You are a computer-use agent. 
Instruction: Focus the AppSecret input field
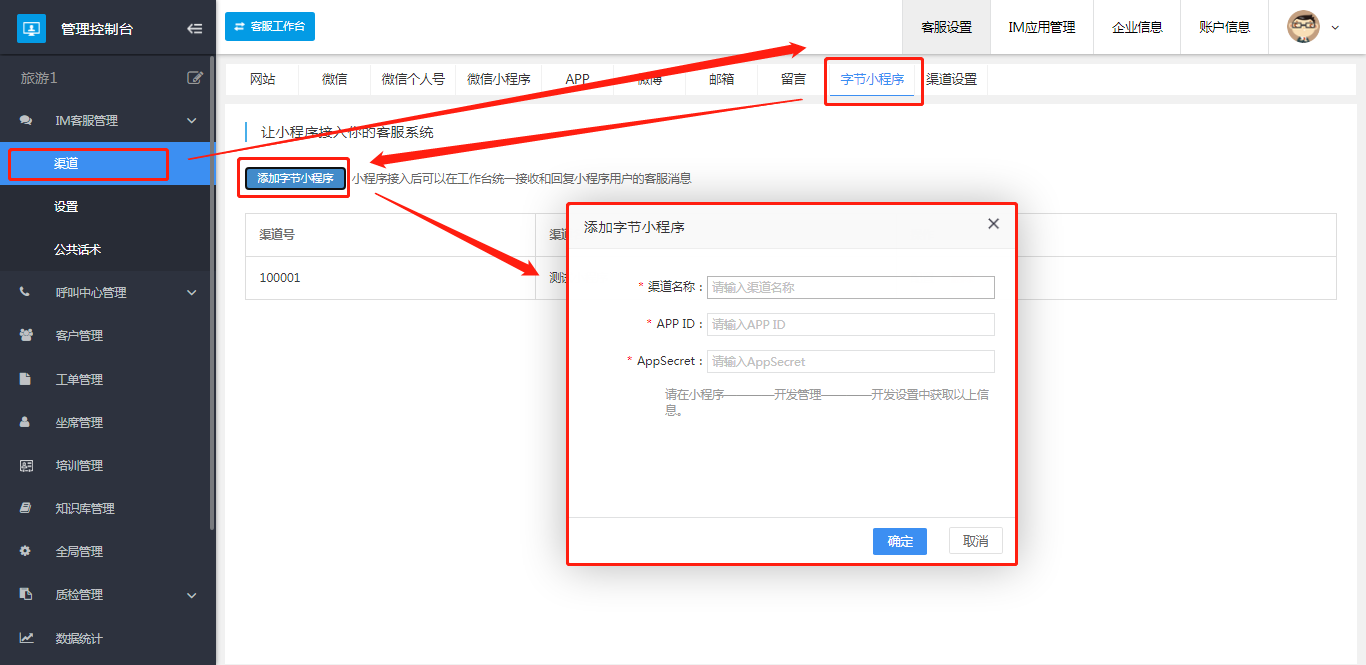click(x=851, y=361)
